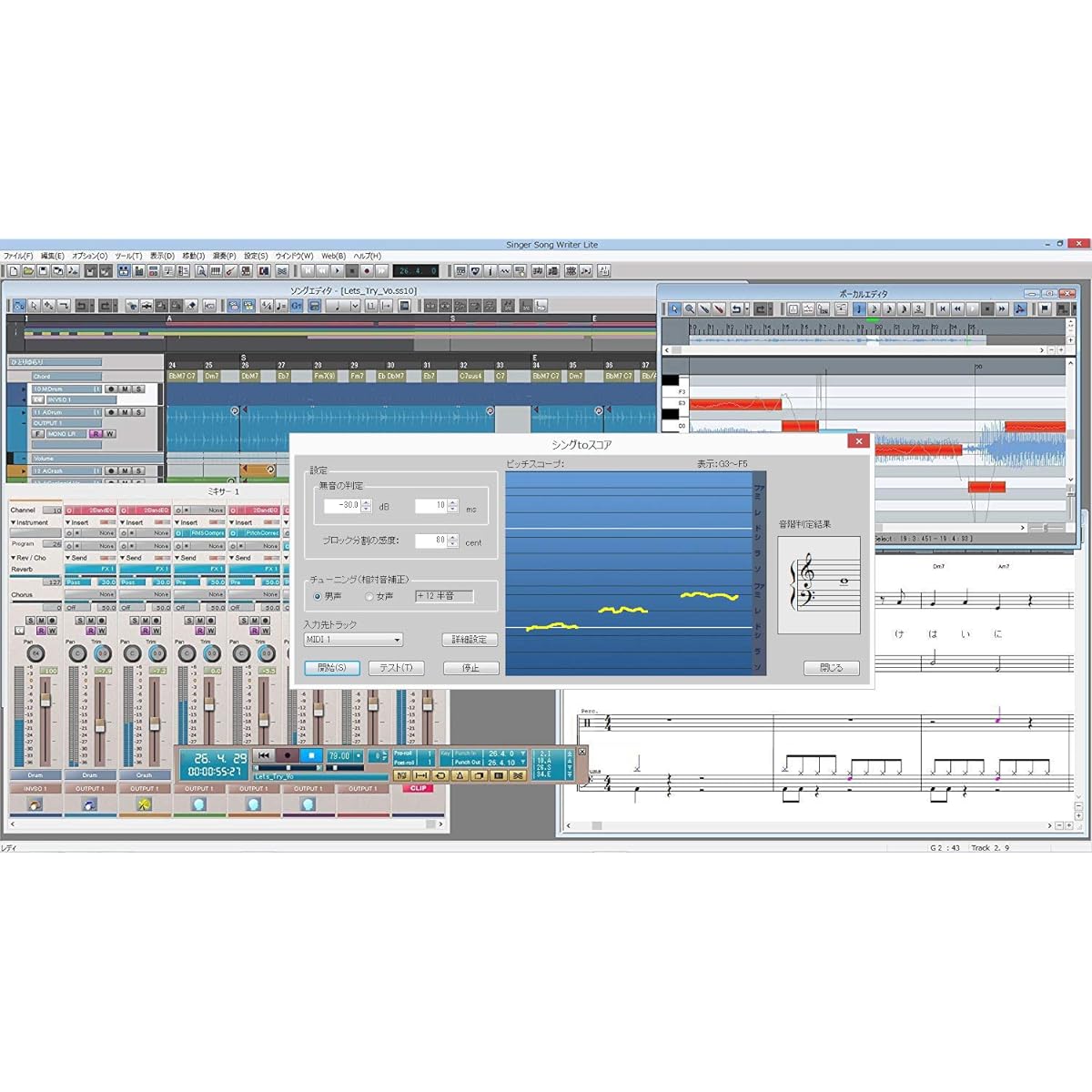Open the オプション(O) menu
1092x1092 pixels.
[89, 256]
